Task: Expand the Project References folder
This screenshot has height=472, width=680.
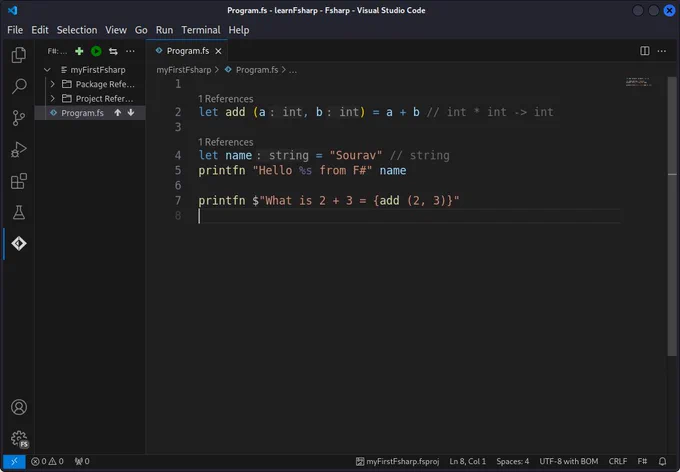Action: 52,98
